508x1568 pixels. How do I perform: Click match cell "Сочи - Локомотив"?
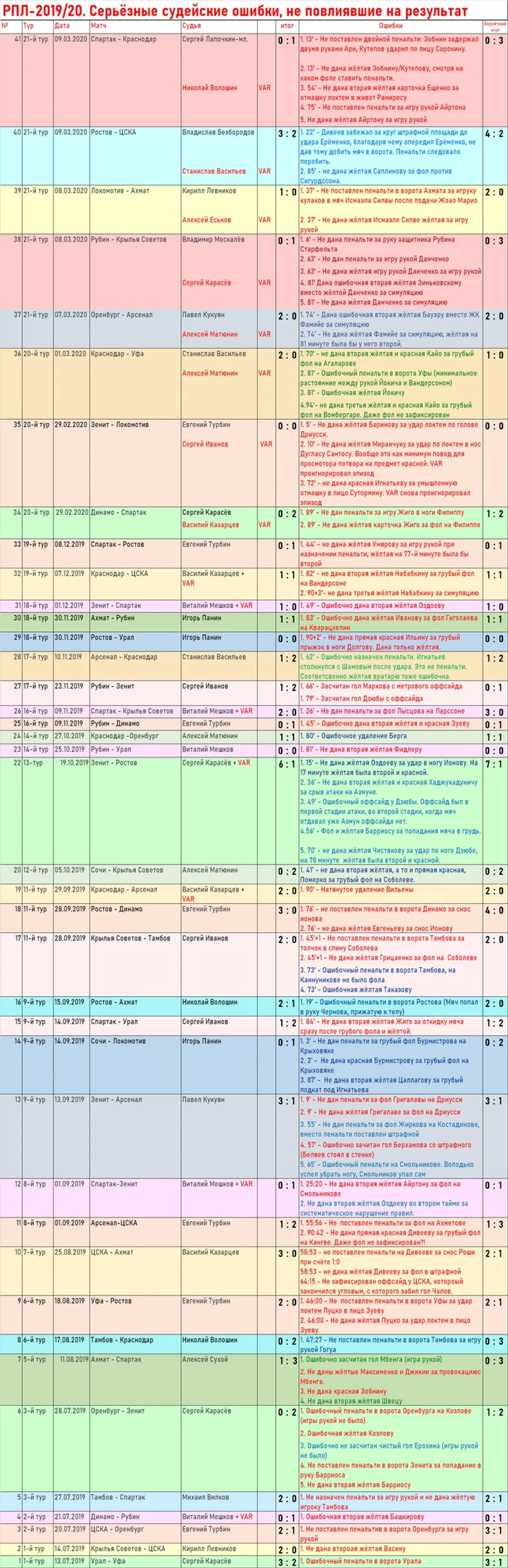click(118, 1041)
